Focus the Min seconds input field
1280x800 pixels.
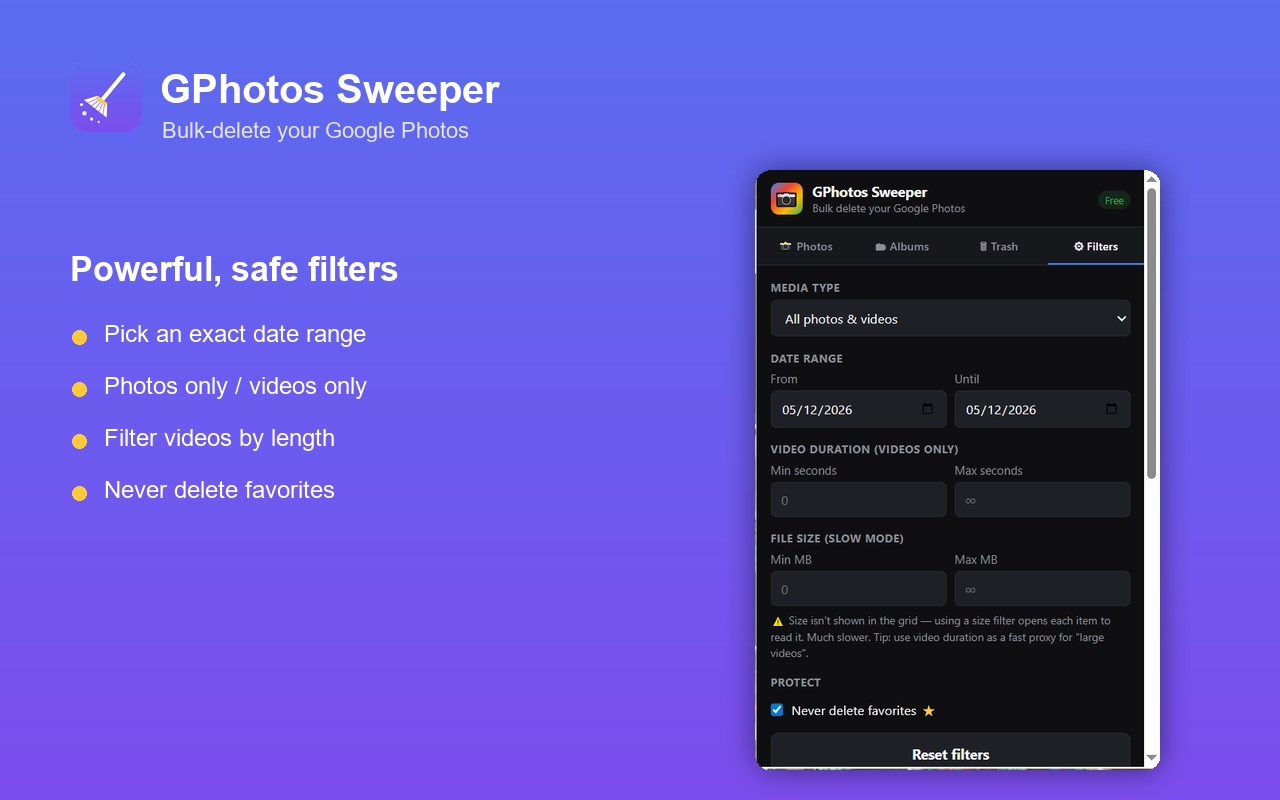coord(858,500)
